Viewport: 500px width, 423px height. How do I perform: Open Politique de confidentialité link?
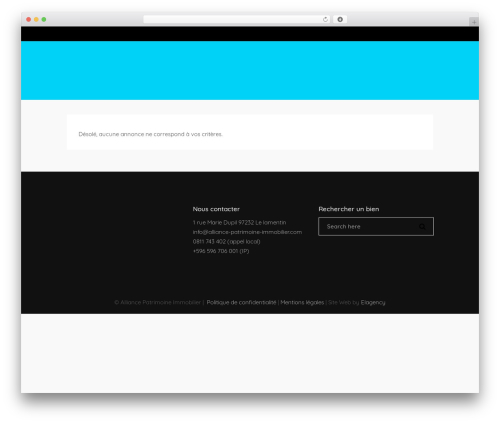[241, 302]
